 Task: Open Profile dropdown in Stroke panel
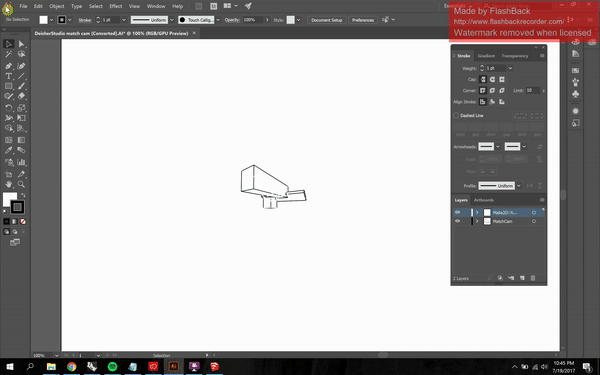coord(518,186)
